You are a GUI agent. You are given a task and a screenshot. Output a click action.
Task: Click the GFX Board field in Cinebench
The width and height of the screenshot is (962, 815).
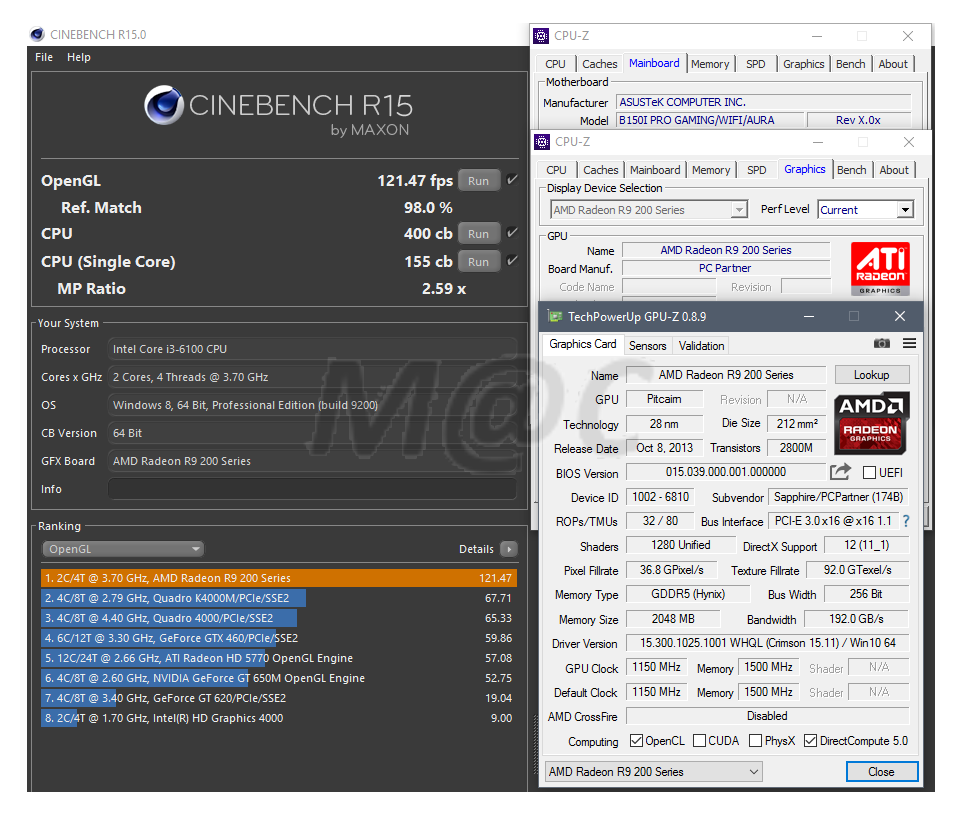tap(312, 461)
